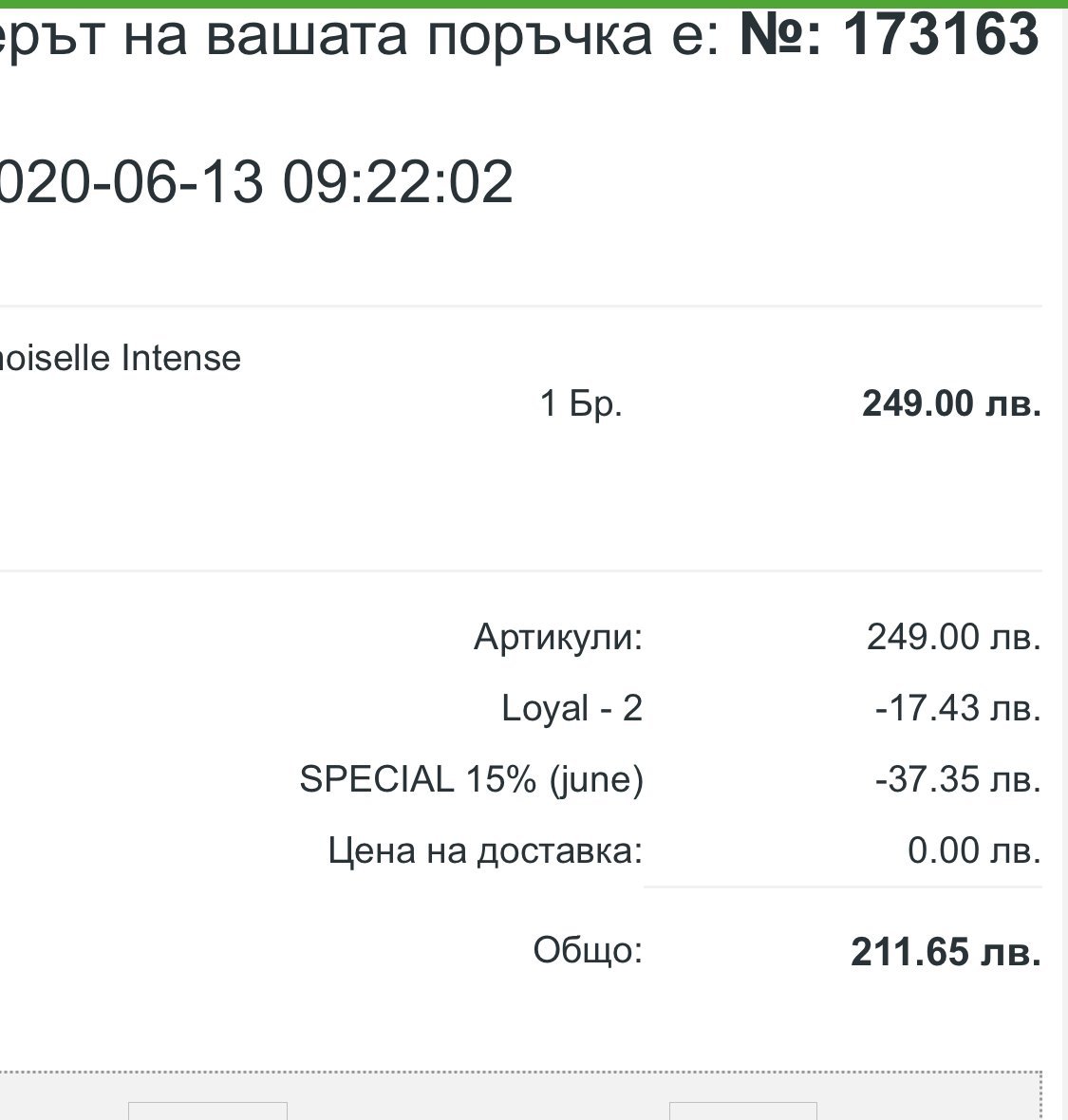1068x1120 pixels.
Task: Click the order timestamp 09:22:02
Action: [x=399, y=181]
